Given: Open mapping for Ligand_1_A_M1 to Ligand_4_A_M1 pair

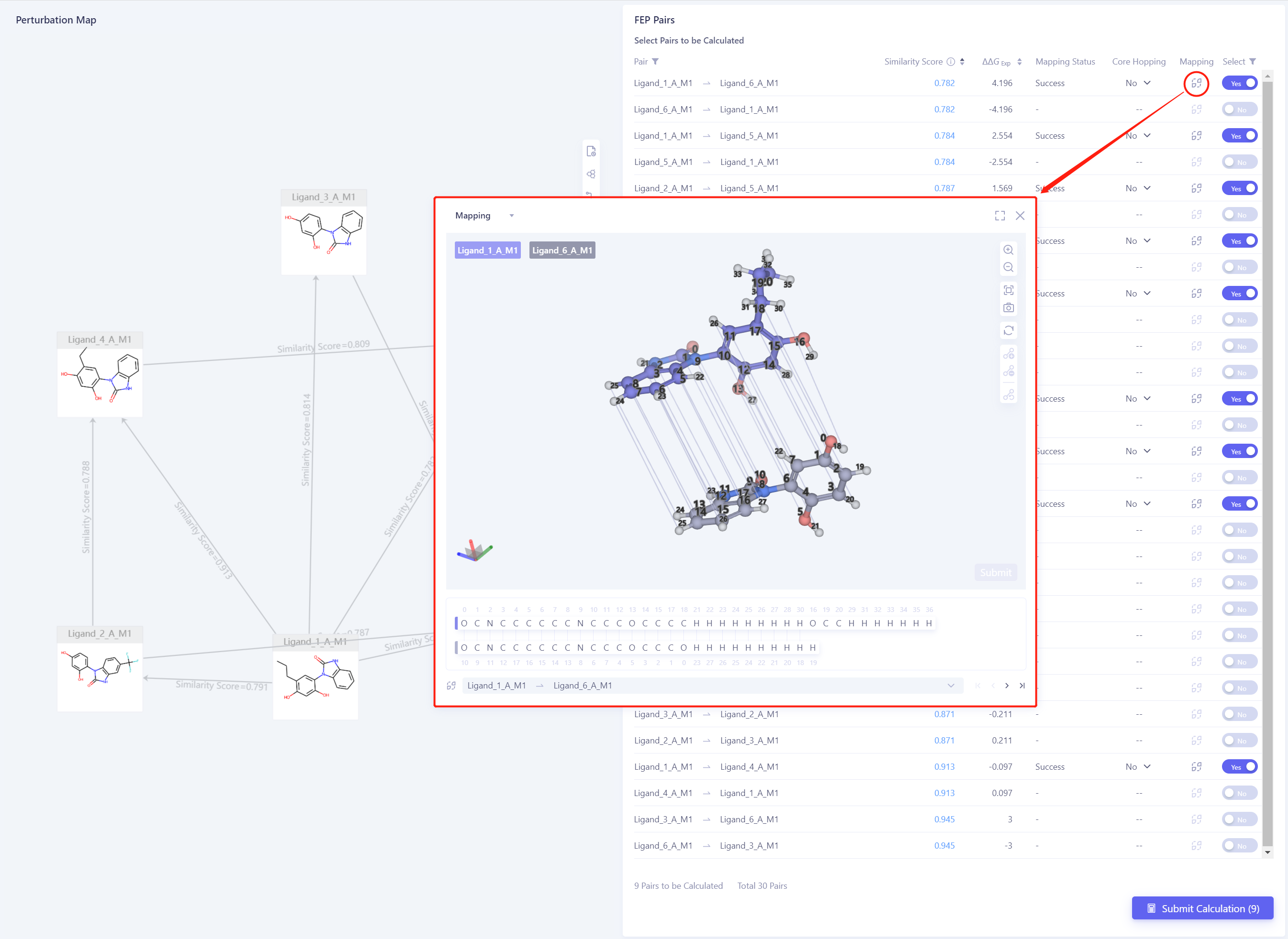Looking at the screenshot, I should point(1197,767).
